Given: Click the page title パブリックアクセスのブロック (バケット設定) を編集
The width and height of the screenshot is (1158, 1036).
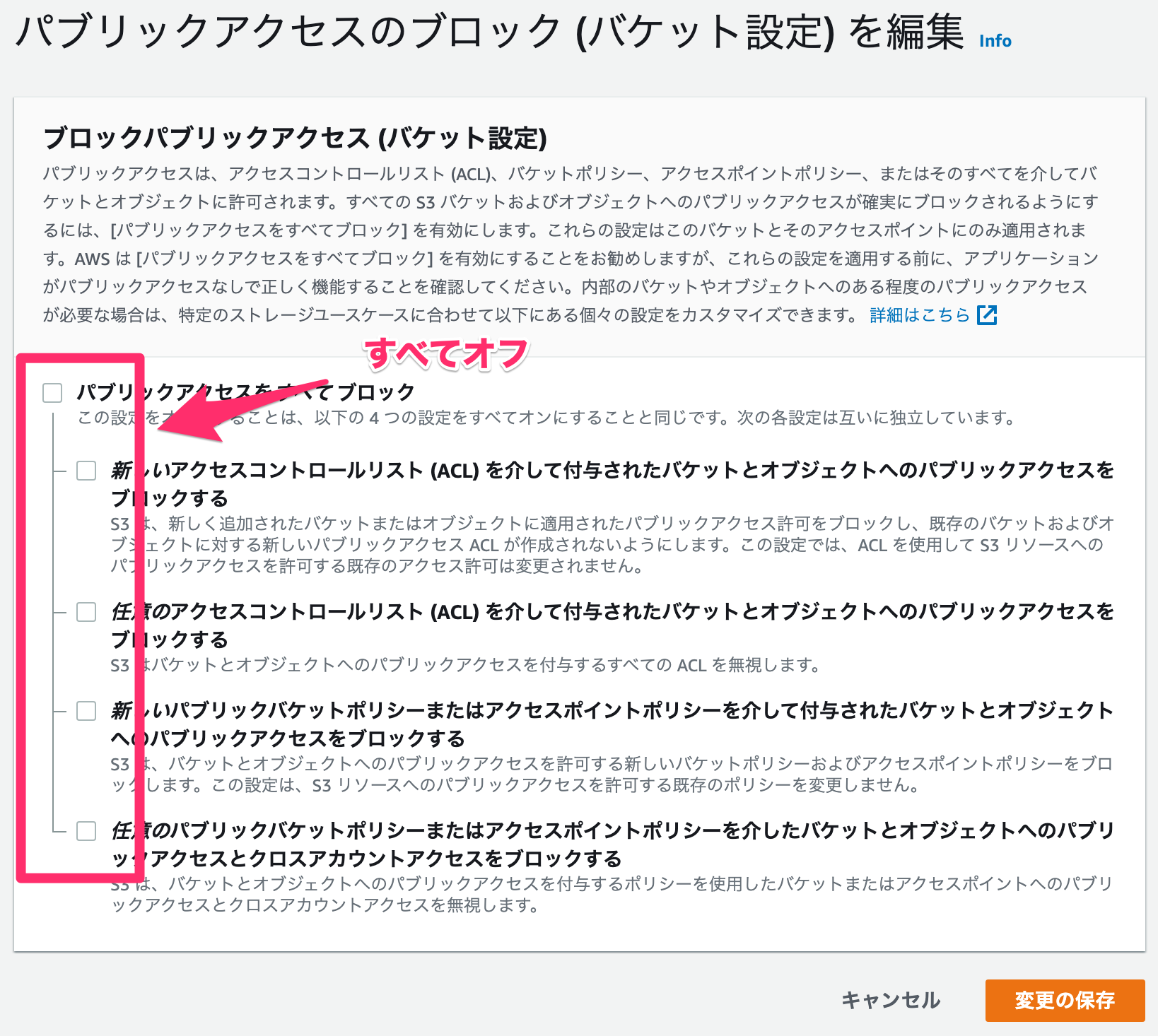Looking at the screenshot, I should pyautogui.click(x=490, y=32).
